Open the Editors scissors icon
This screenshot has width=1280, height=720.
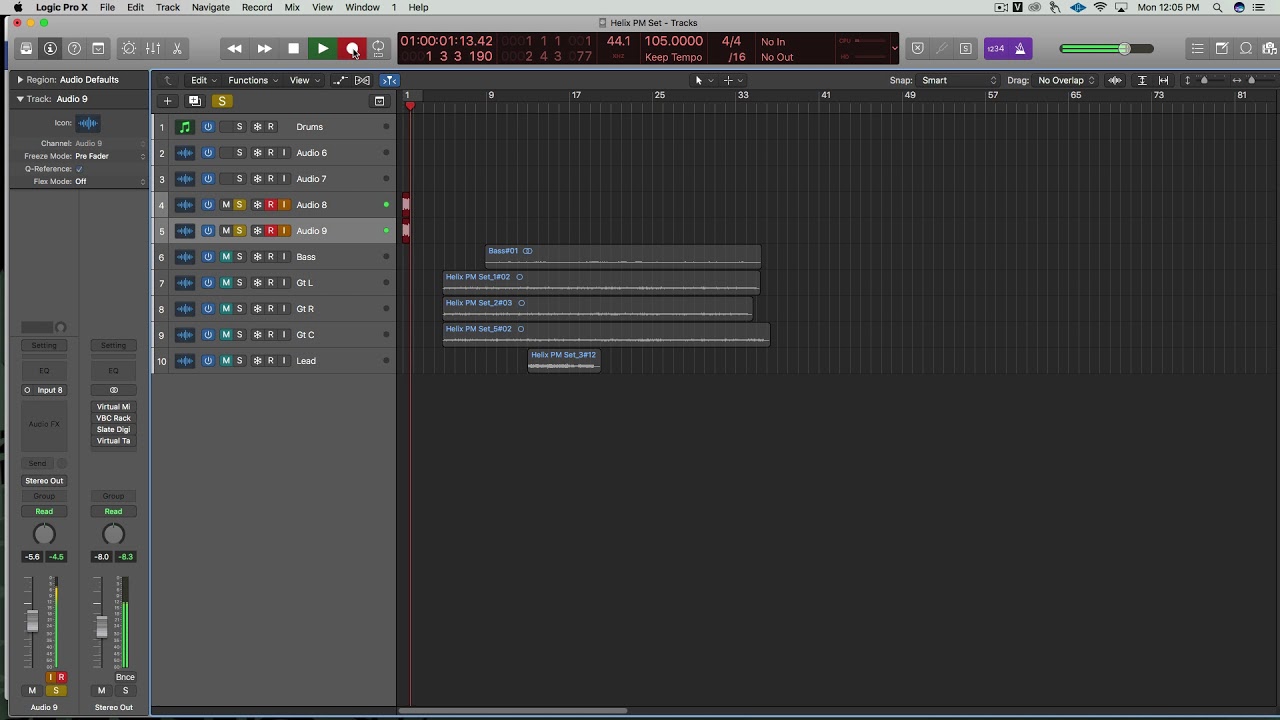(177, 48)
